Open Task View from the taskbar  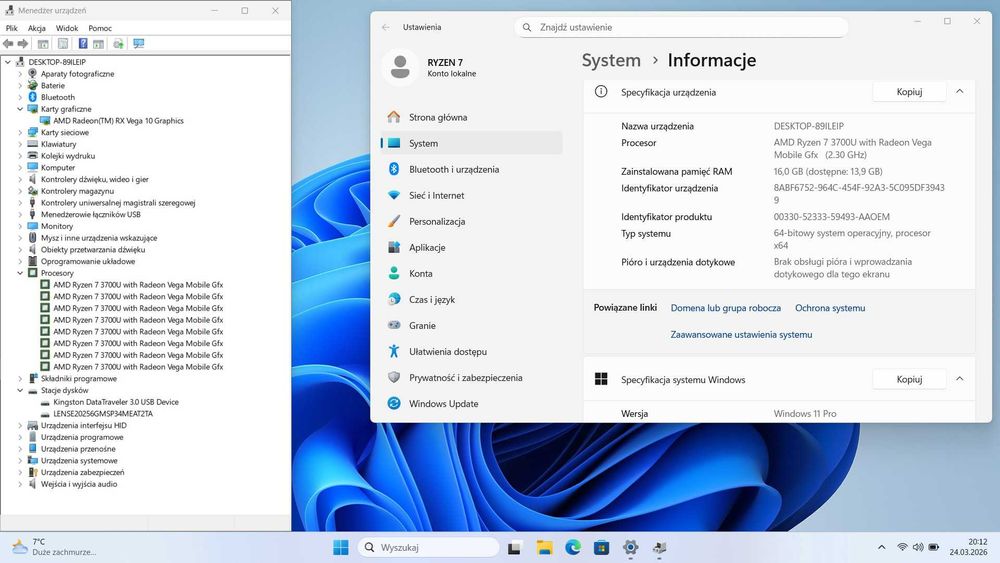[x=514, y=547]
